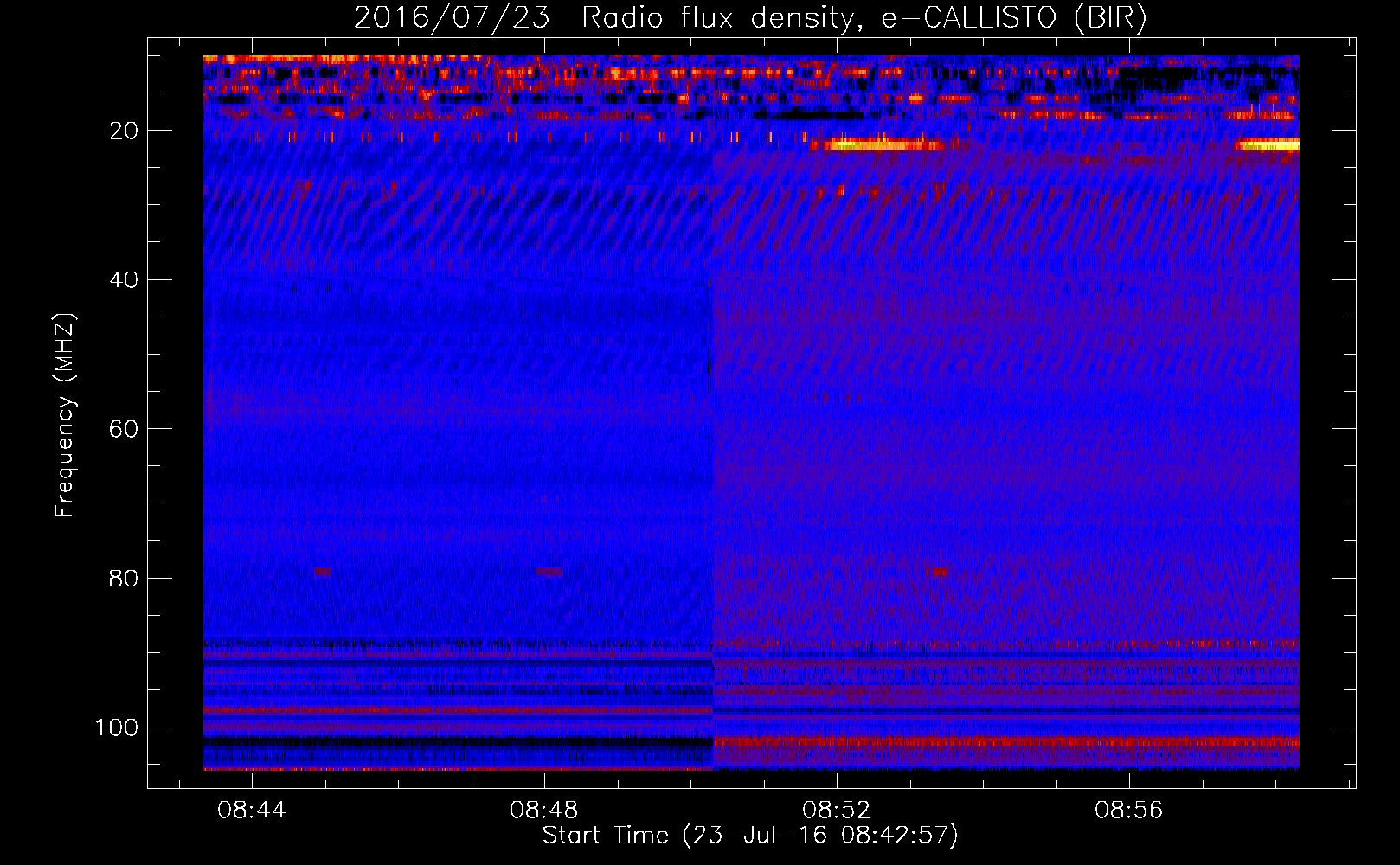Screen dimensions: 1400x865
Task: Click the small red mark at 80 MHz near 08:48
Action: 549,571
